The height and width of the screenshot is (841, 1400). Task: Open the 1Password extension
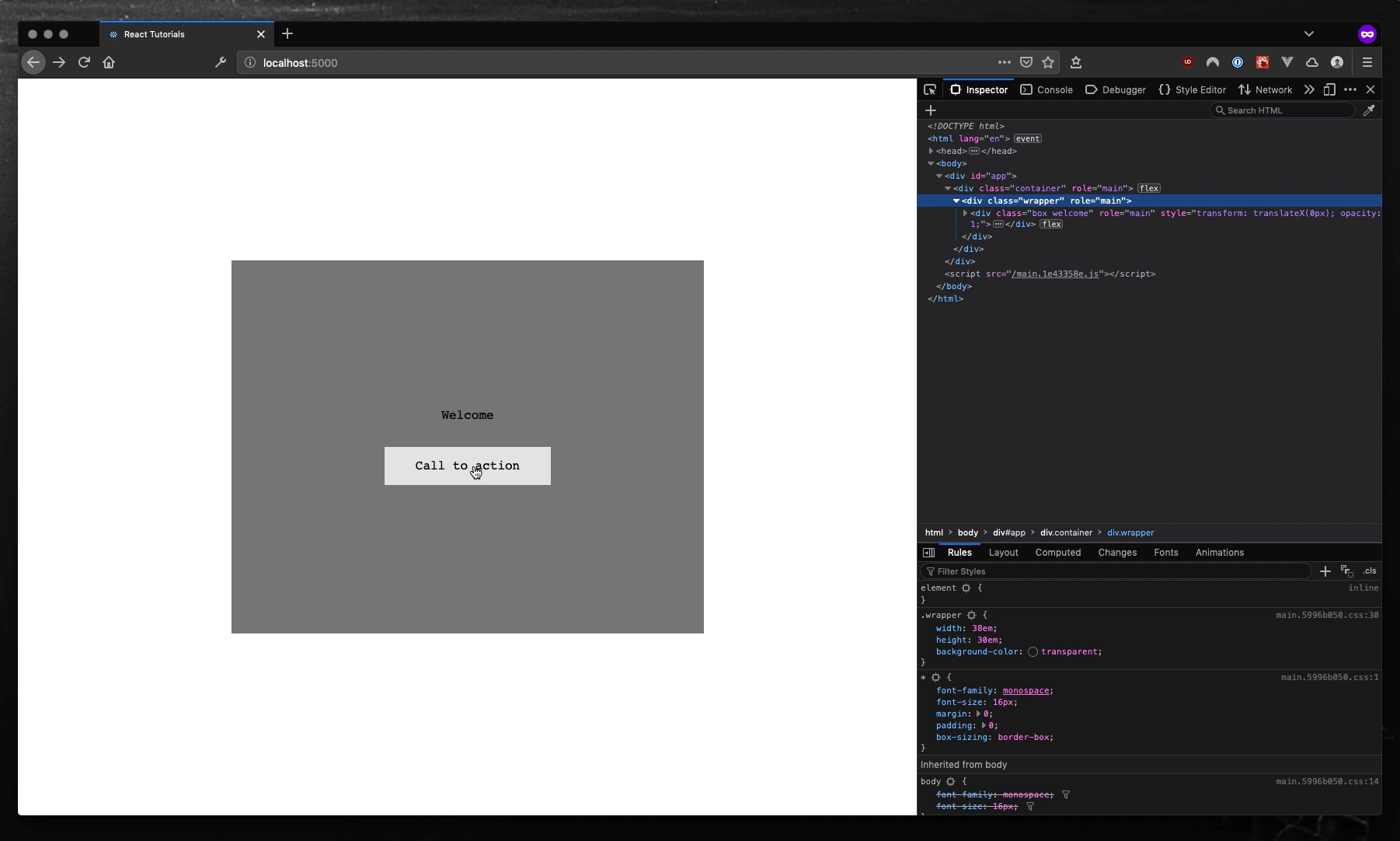pos(1238,62)
